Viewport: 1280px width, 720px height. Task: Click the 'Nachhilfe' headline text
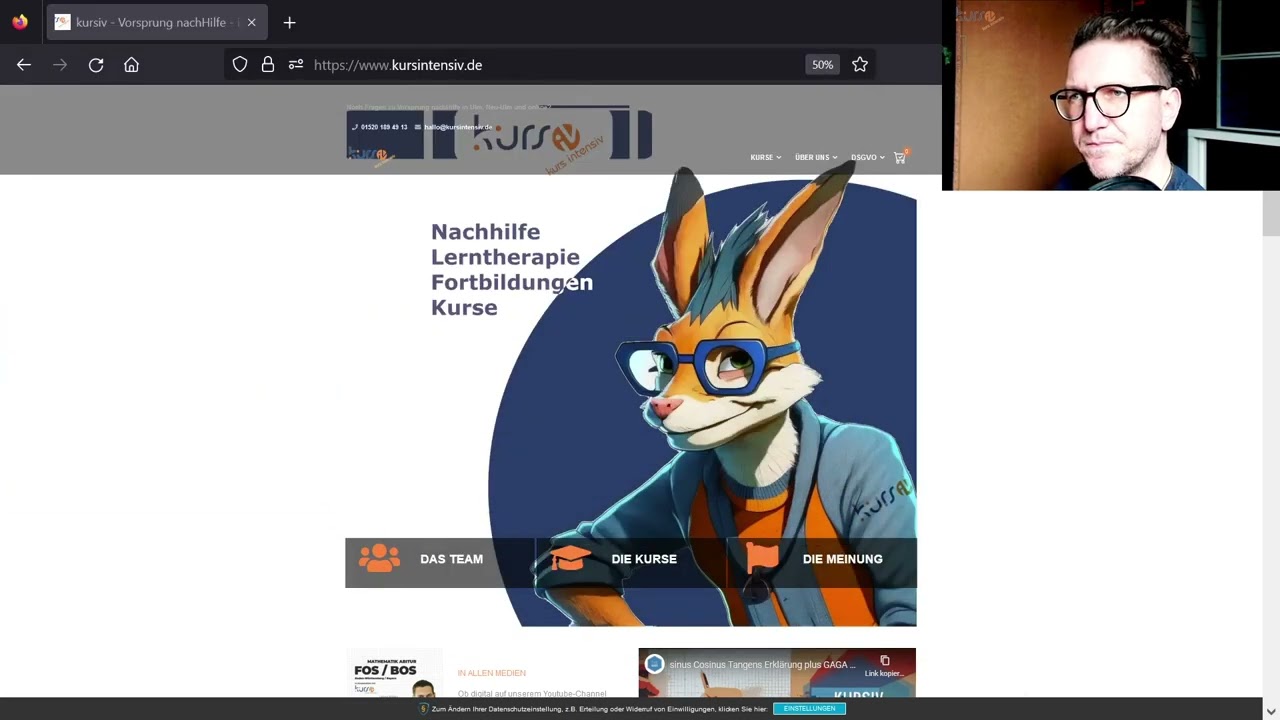click(485, 232)
